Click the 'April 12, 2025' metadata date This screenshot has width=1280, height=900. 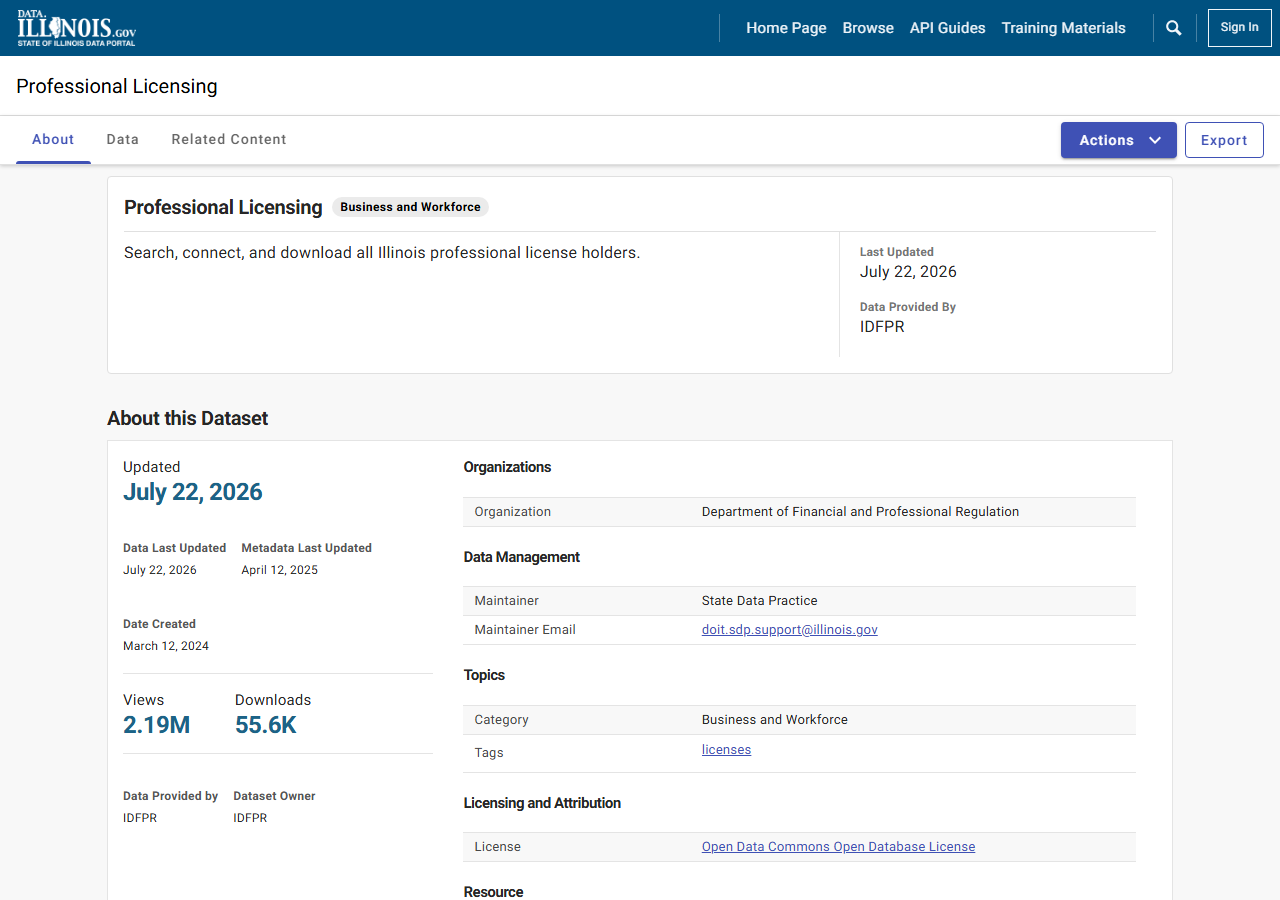point(279,570)
